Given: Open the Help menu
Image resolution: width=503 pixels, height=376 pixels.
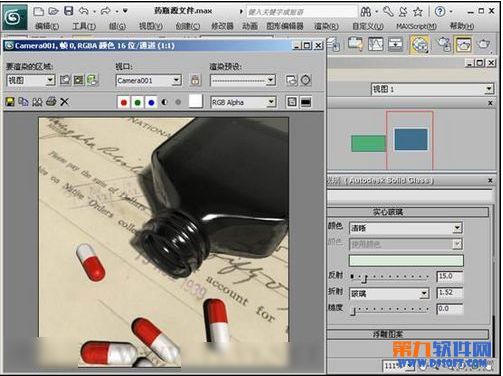Looking at the screenshot, I should (x=462, y=26).
